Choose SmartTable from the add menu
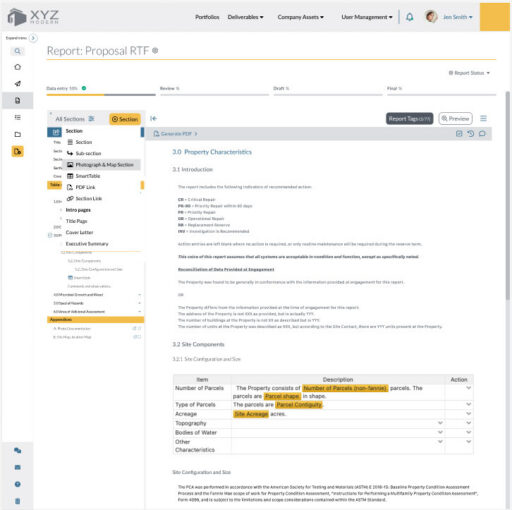The image size is (512, 510). [84, 176]
